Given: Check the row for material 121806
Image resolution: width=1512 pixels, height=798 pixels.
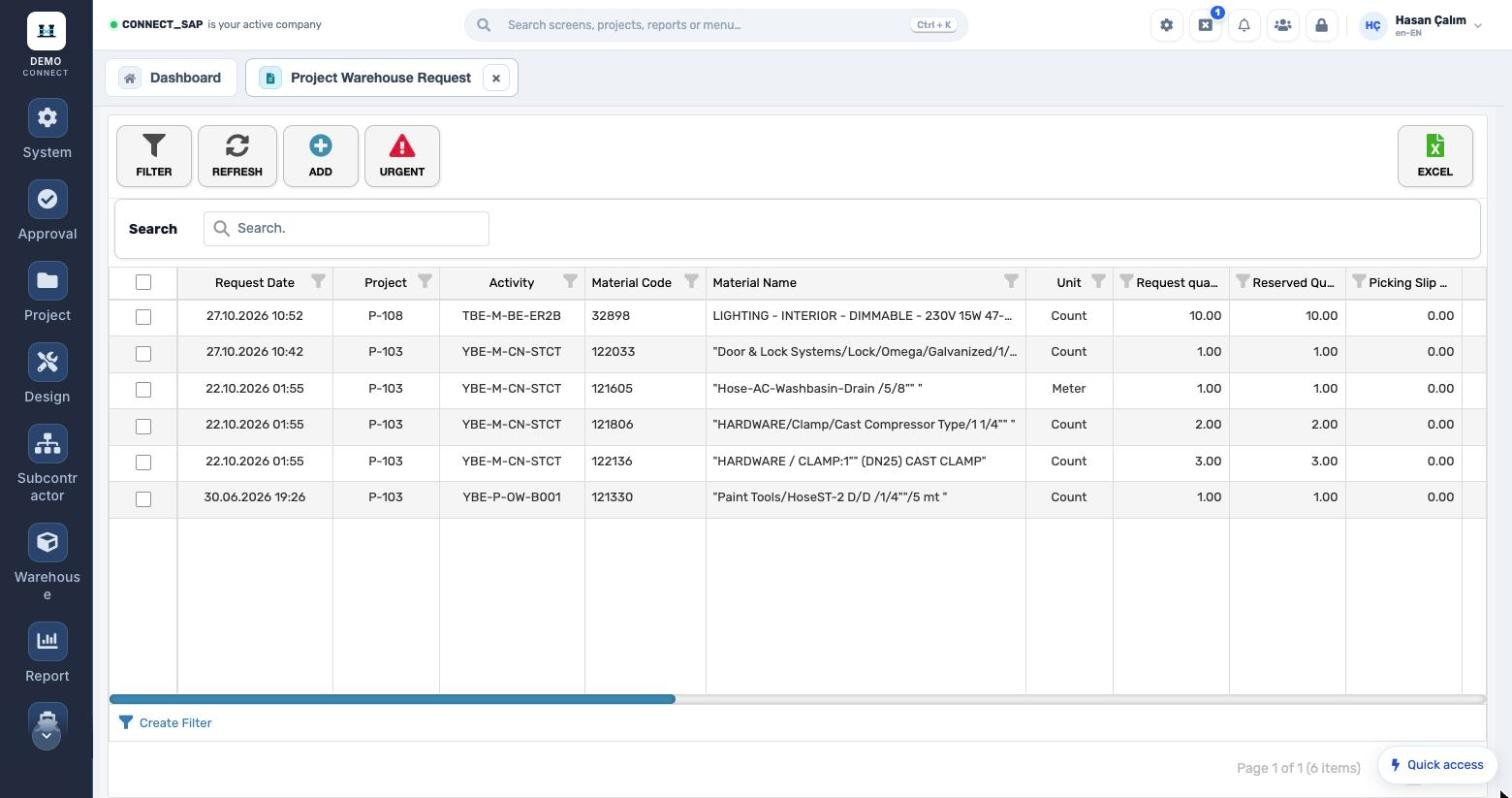Looking at the screenshot, I should 143,426.
